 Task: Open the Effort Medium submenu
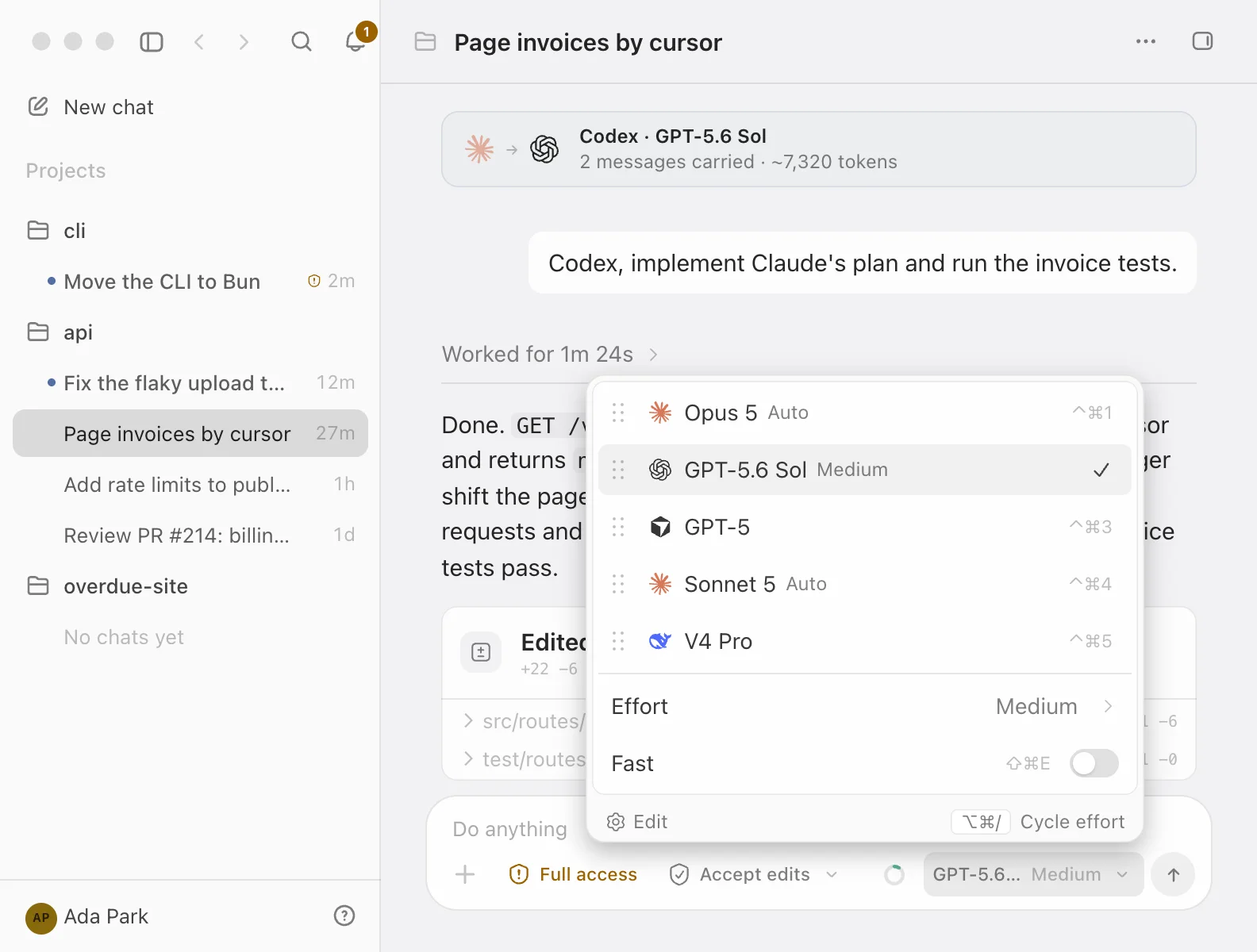tap(864, 706)
